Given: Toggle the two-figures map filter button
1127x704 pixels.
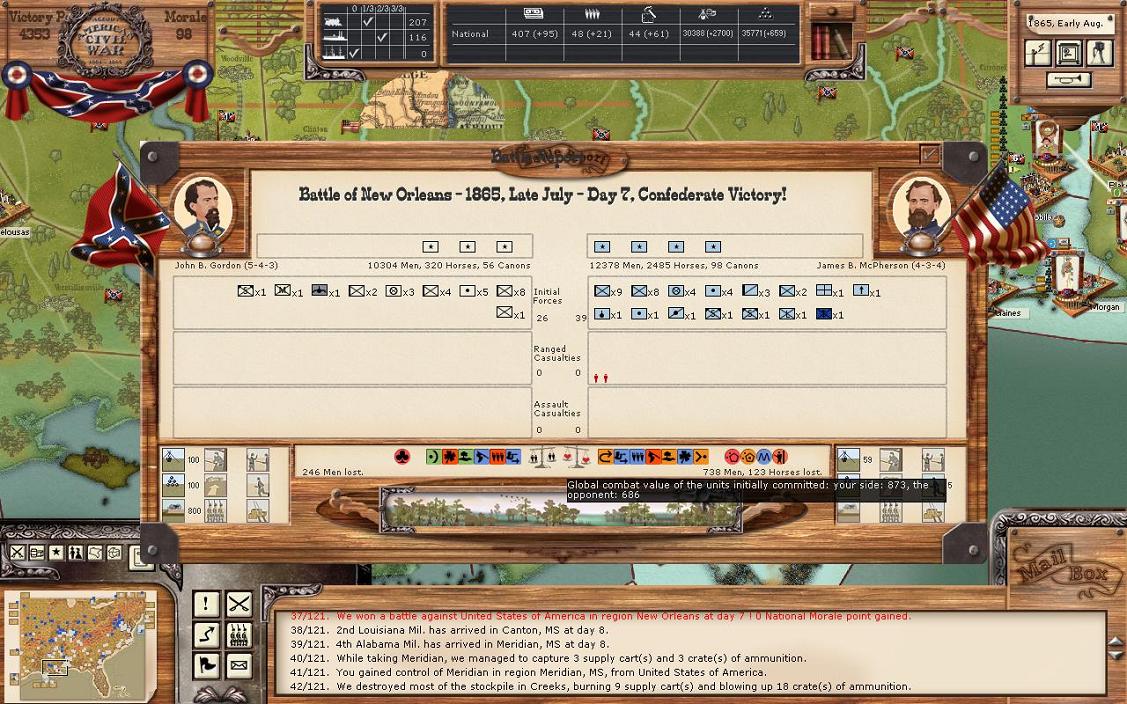Looking at the screenshot, I should (76, 553).
